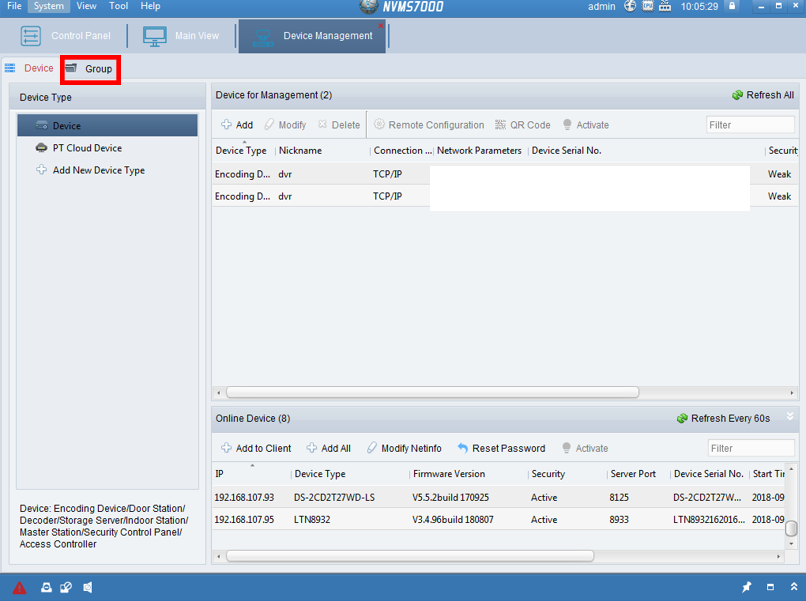Pin the bottom alarm panel
This screenshot has height=601, width=806.
coord(746,587)
